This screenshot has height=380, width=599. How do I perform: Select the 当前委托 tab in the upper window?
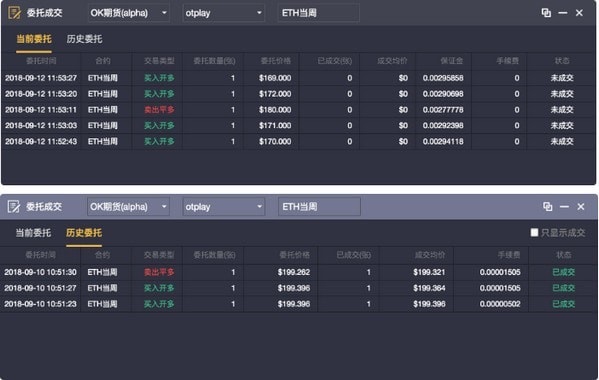tap(34, 39)
